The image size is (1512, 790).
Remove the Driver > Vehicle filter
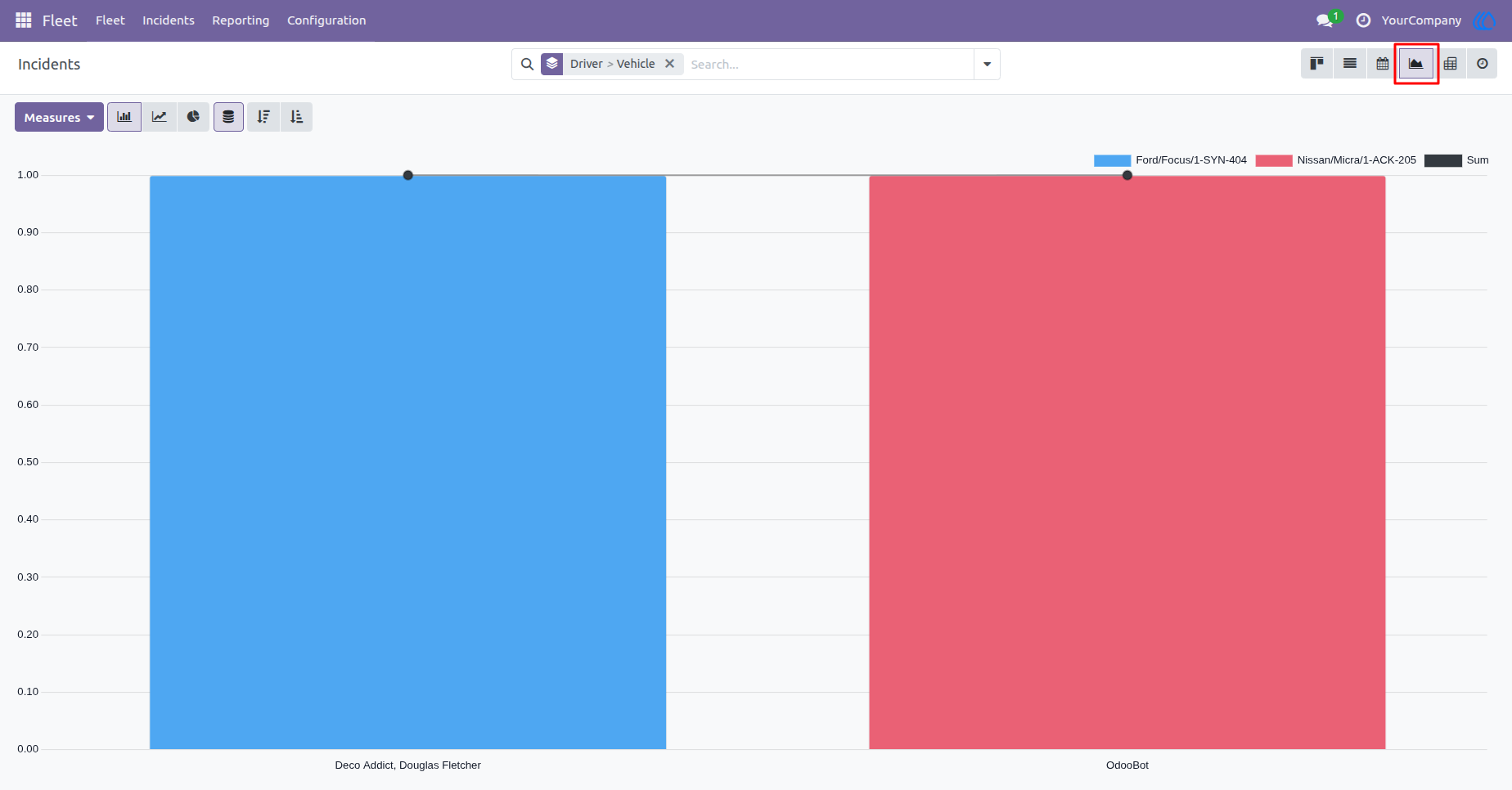(669, 64)
